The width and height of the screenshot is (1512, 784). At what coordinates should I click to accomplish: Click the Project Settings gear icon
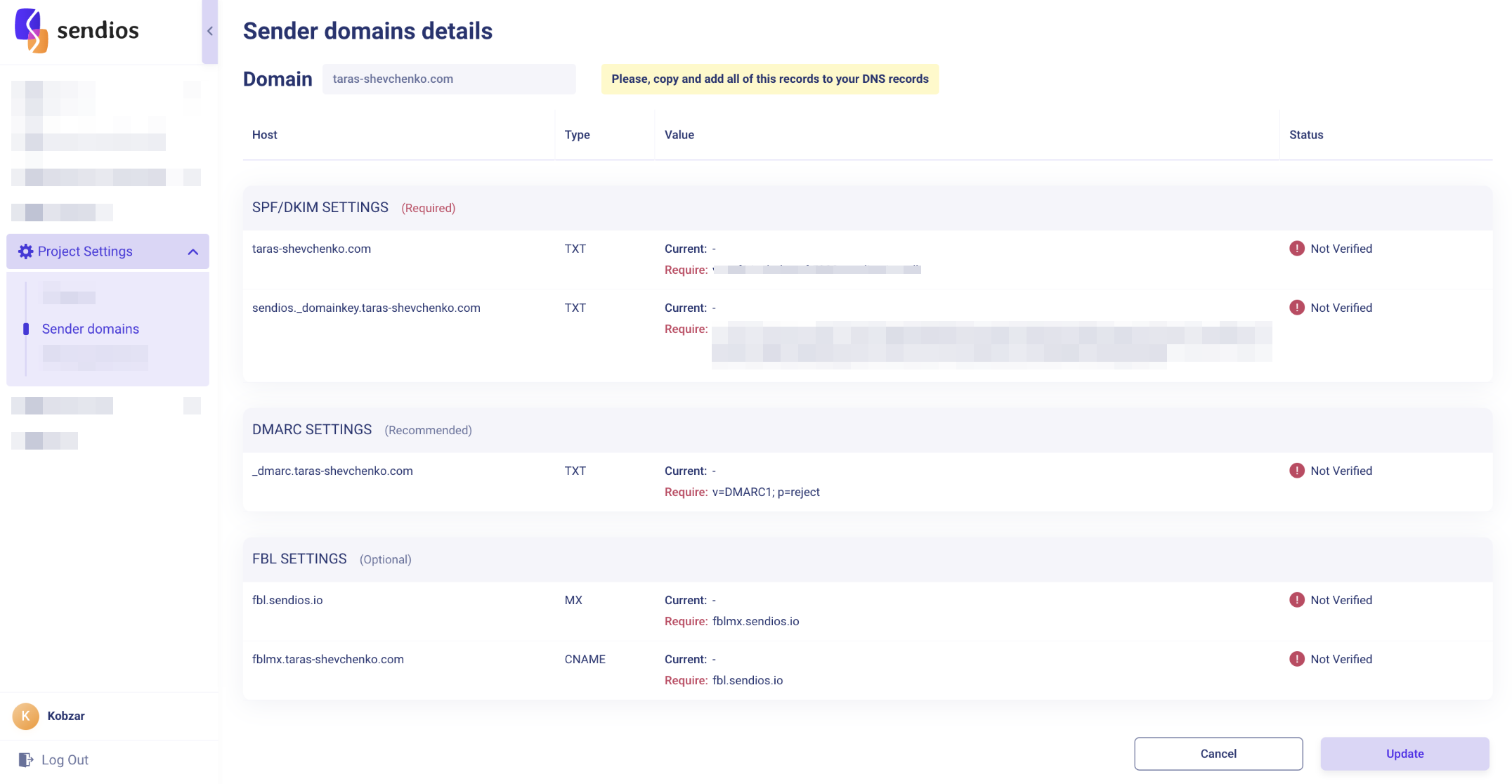pyautogui.click(x=25, y=251)
